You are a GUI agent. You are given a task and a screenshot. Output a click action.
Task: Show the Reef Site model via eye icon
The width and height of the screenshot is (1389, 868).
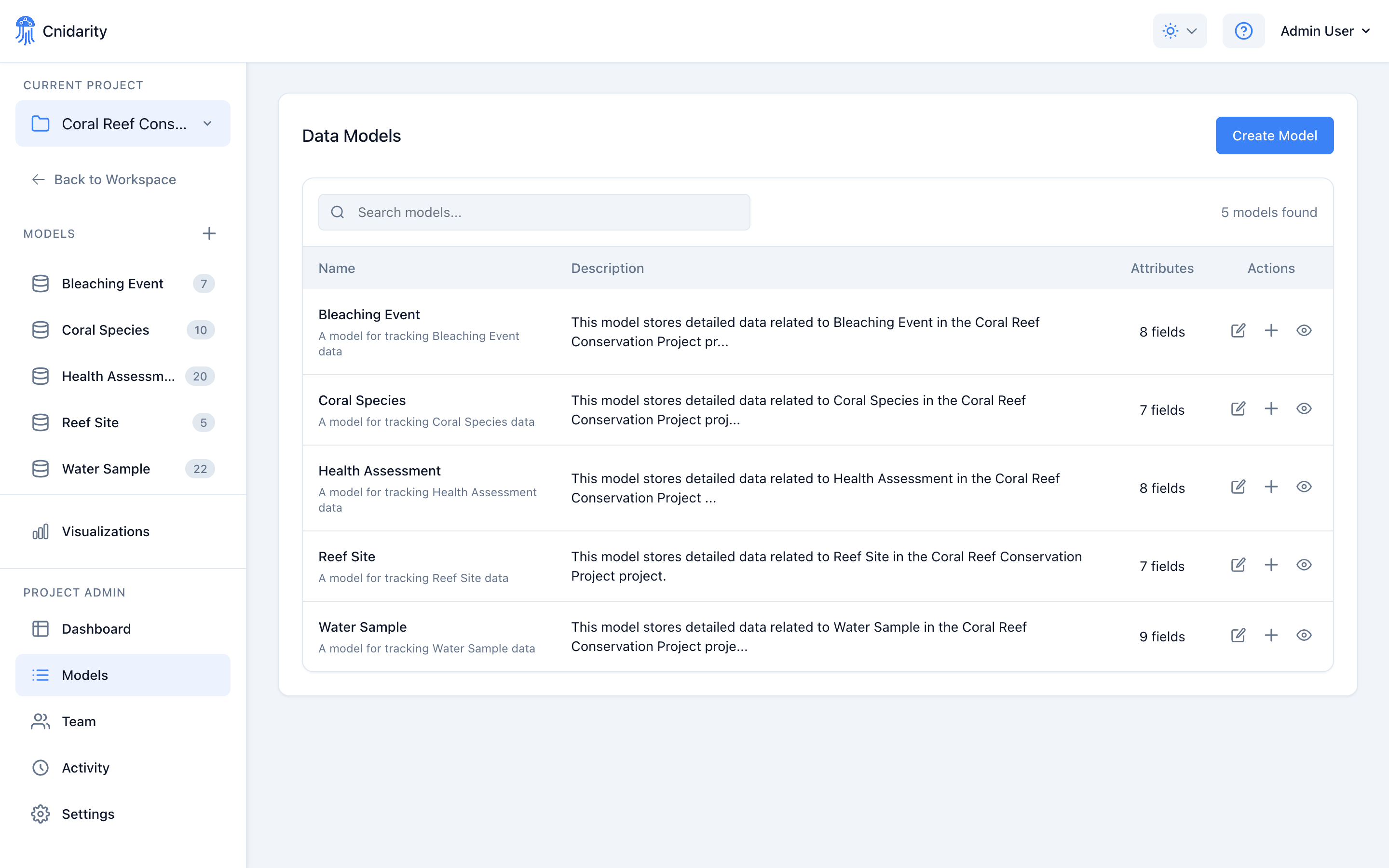[1304, 565]
